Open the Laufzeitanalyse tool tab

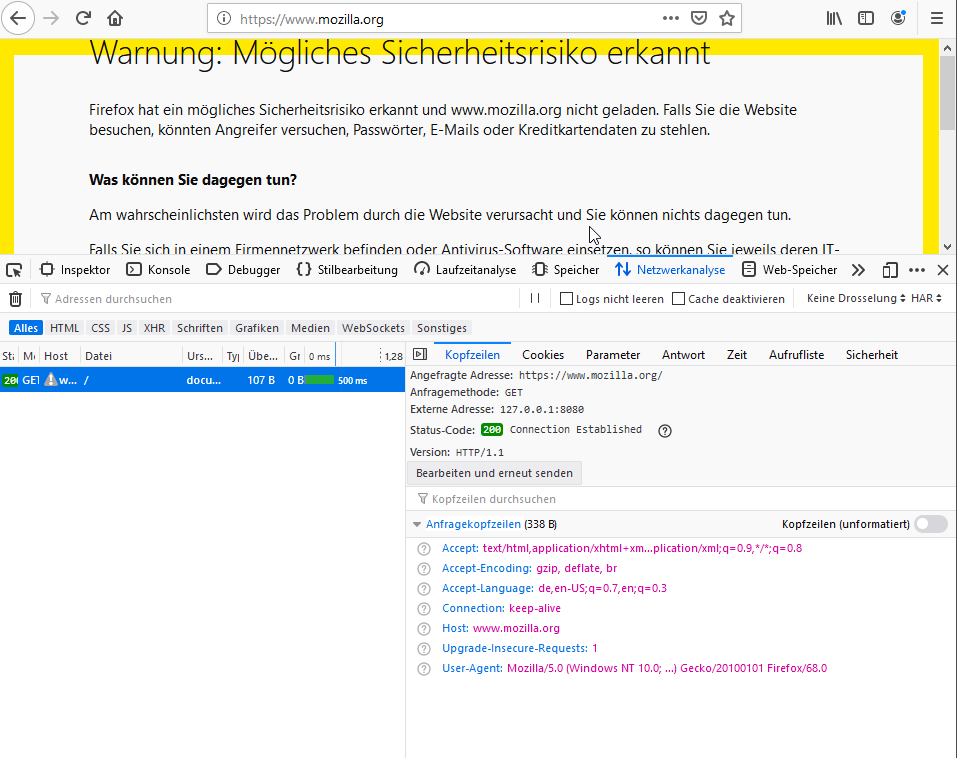tap(464, 270)
